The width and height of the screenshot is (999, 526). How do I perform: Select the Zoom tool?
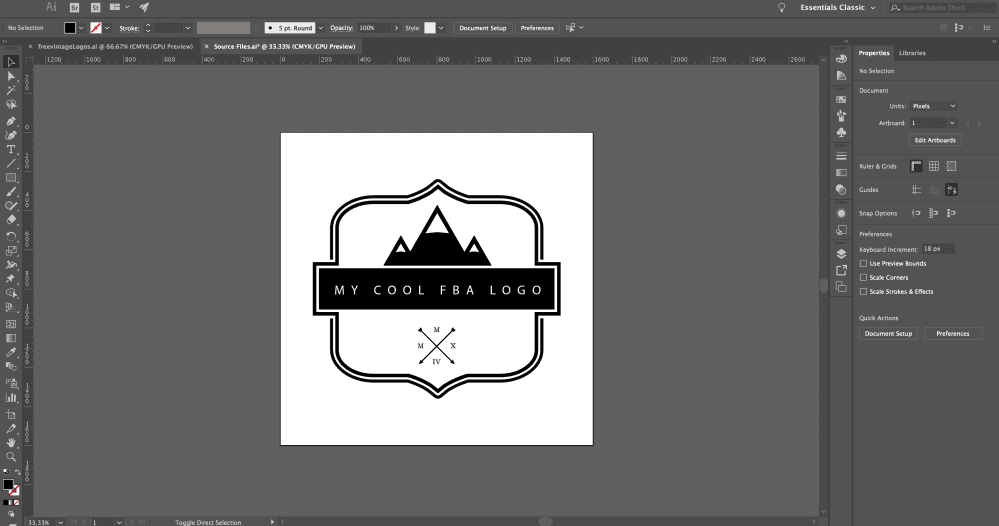[x=11, y=457]
